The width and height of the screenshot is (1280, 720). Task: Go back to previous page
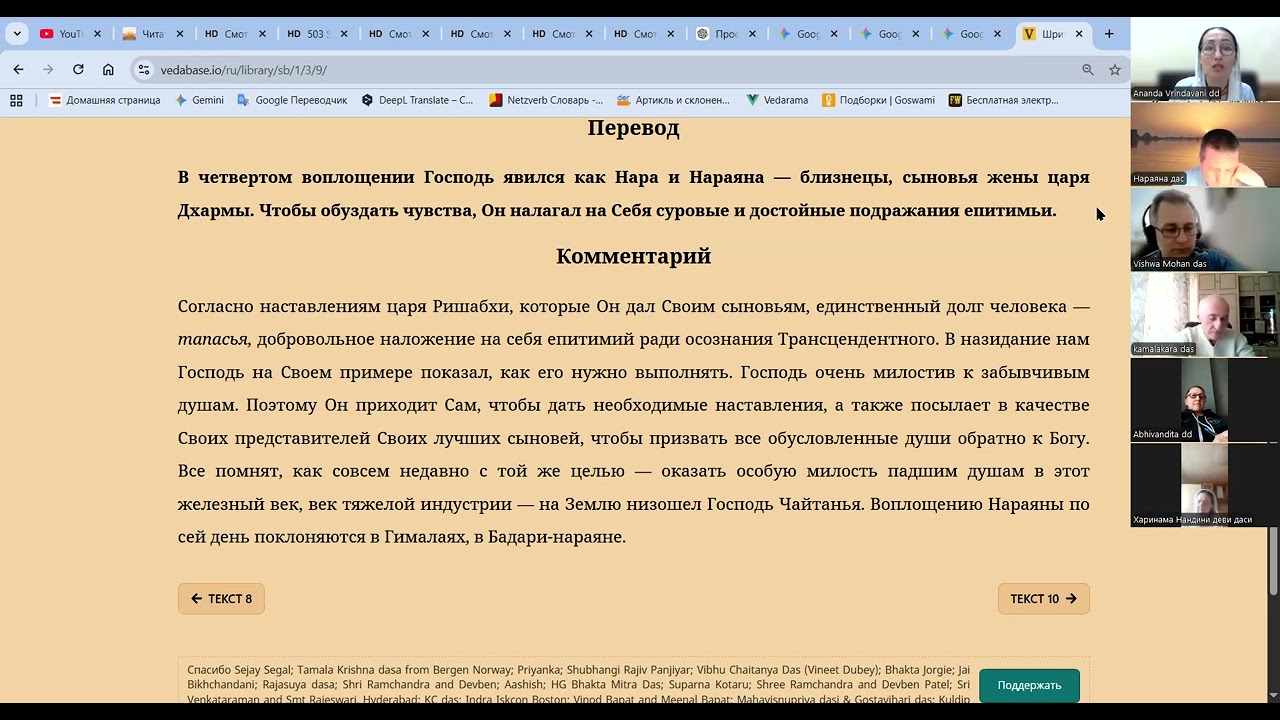pos(18,70)
